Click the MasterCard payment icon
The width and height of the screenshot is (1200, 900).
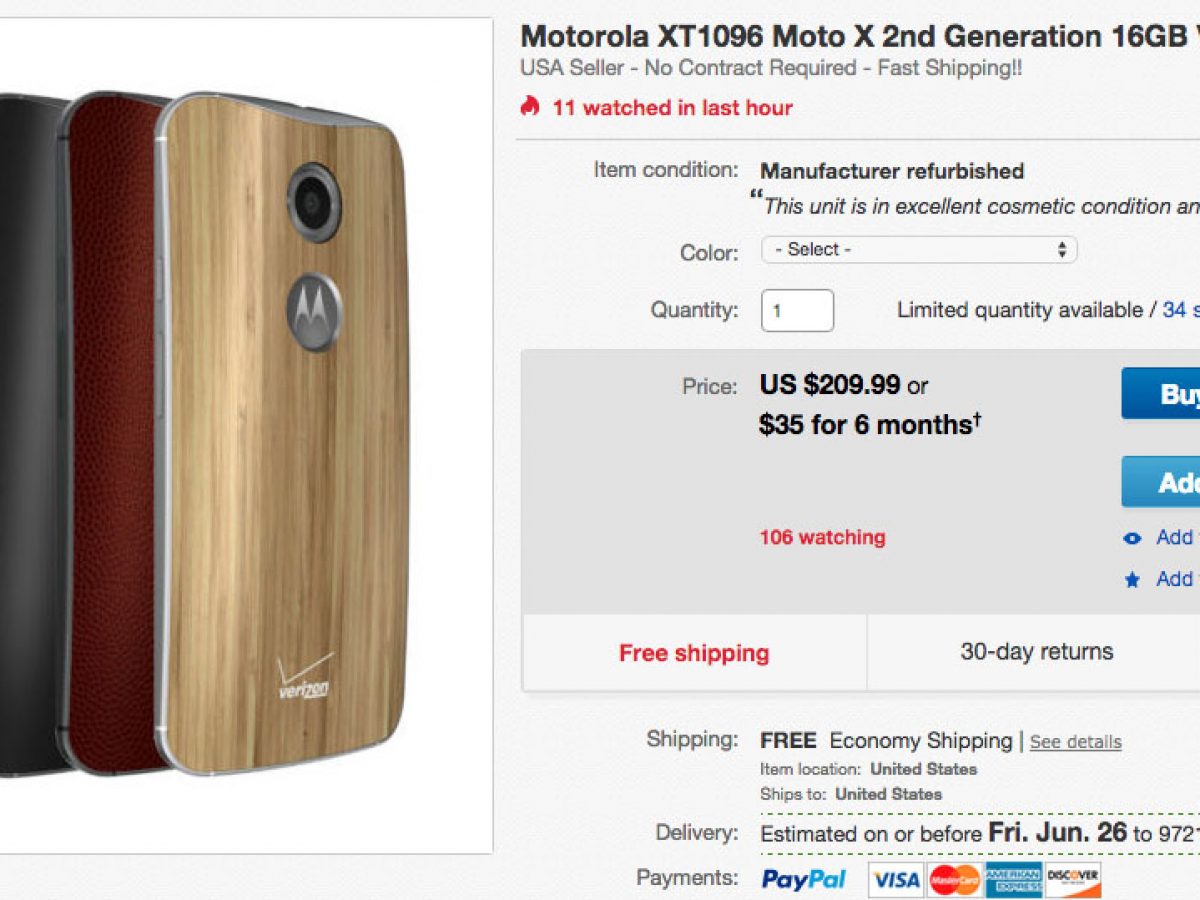click(954, 879)
